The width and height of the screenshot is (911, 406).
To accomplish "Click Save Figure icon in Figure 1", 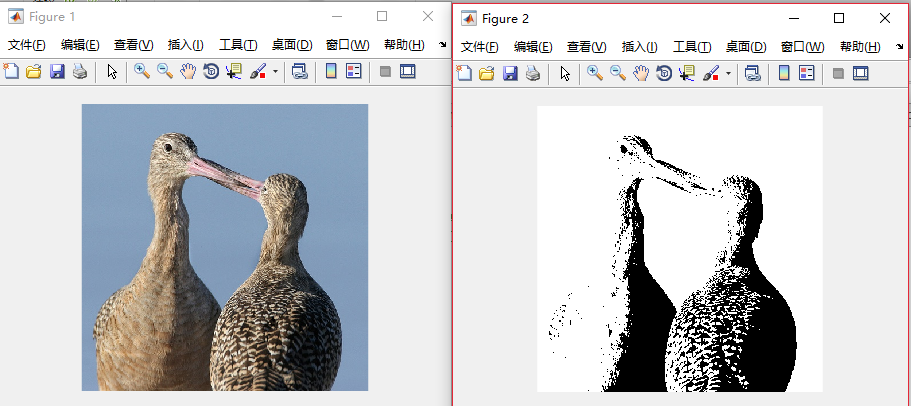I will pyautogui.click(x=57, y=71).
